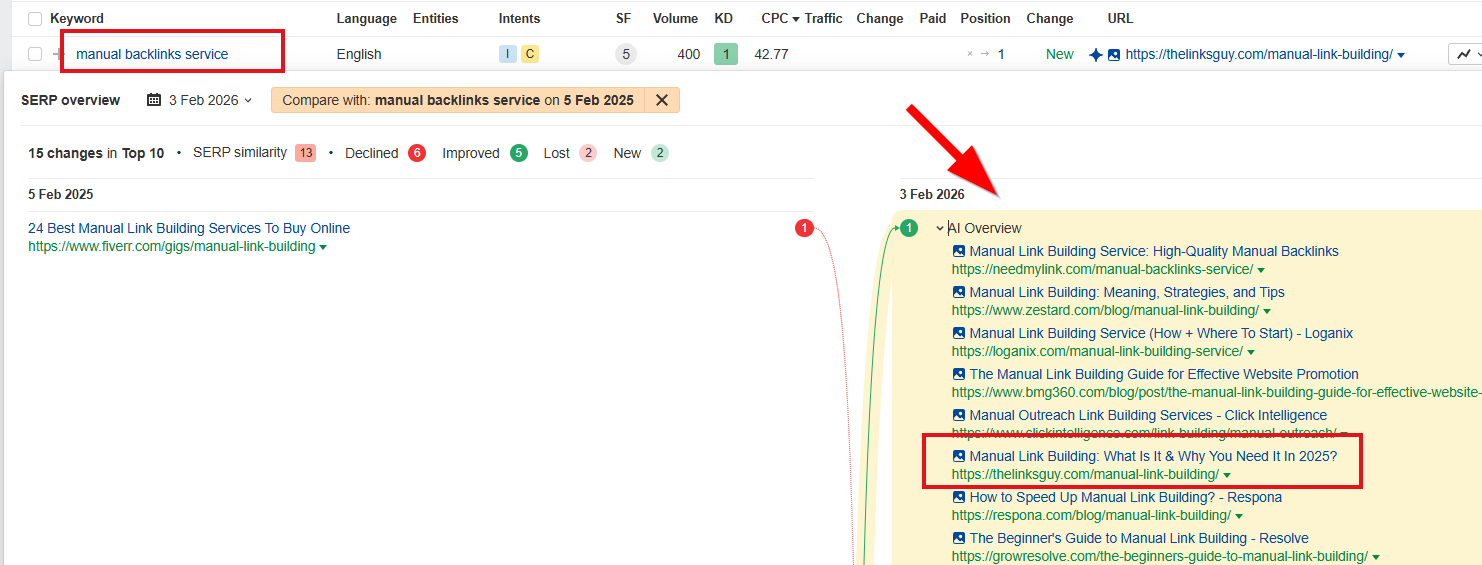Expand the caret after the fiverr URL
Image resolution: width=1482 pixels, height=565 pixels.
[323, 247]
